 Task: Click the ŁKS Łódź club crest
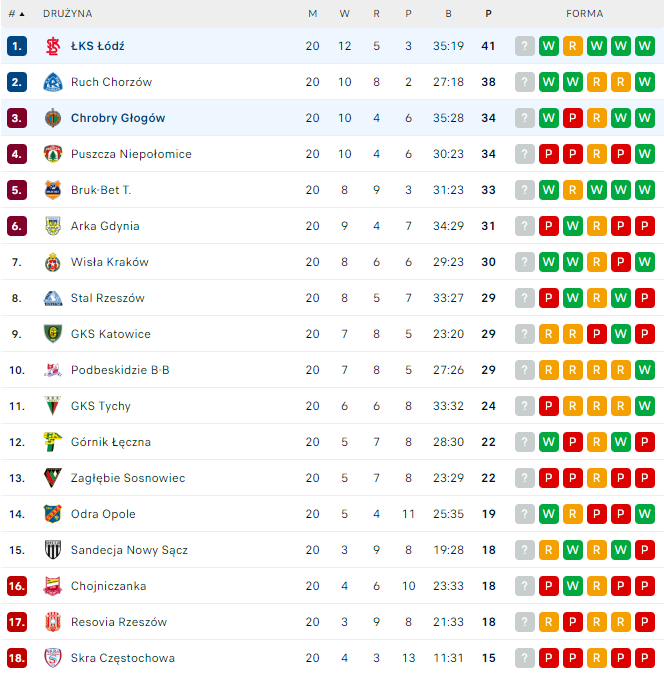click(53, 46)
